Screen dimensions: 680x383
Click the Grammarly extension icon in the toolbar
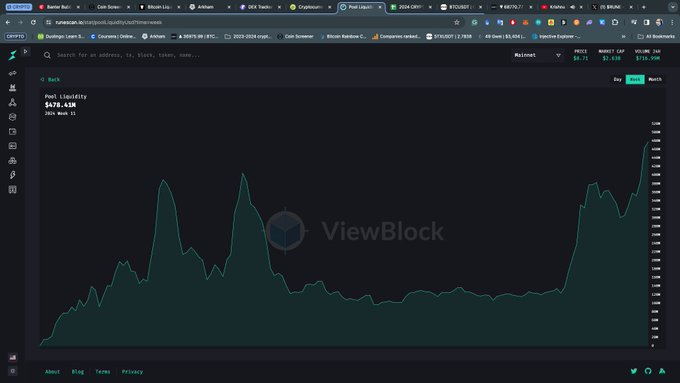(474, 22)
